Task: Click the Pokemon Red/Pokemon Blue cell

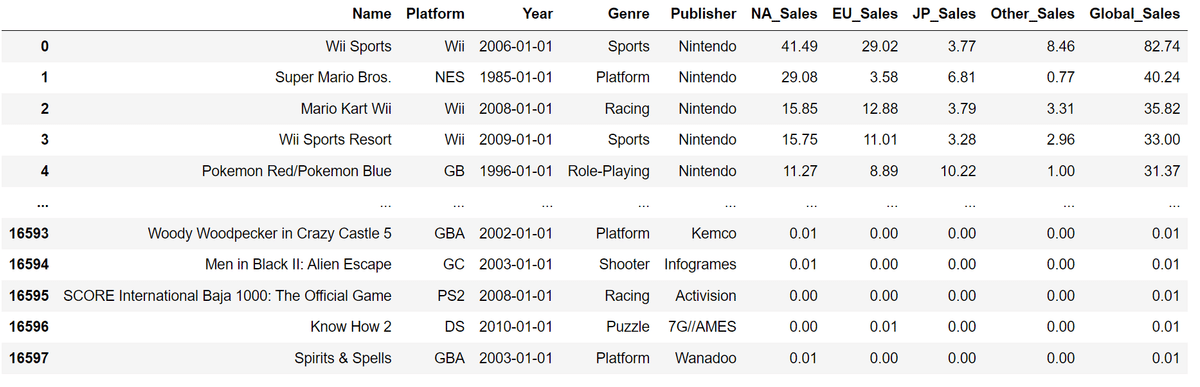Action: [x=297, y=171]
